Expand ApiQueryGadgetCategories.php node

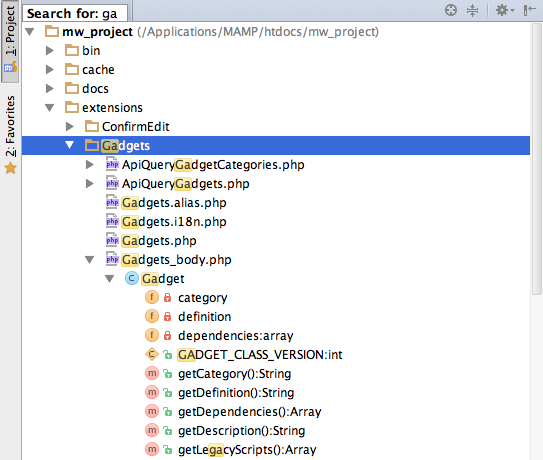pos(90,165)
